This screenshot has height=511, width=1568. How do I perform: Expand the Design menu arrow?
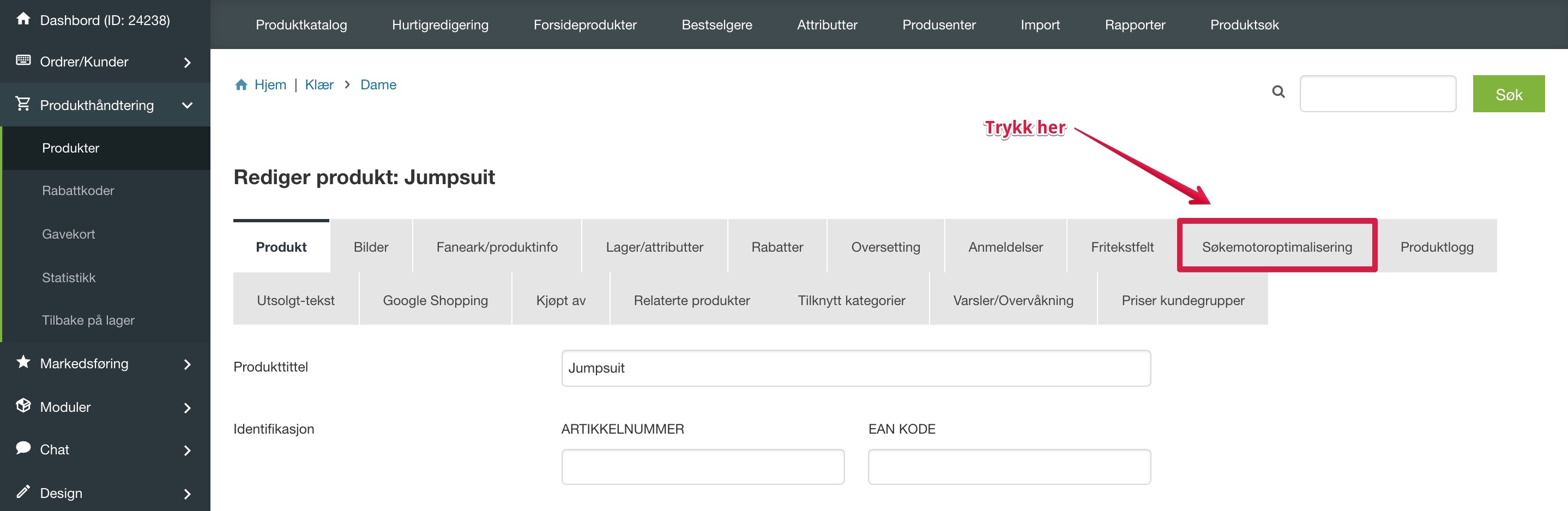pyautogui.click(x=188, y=494)
